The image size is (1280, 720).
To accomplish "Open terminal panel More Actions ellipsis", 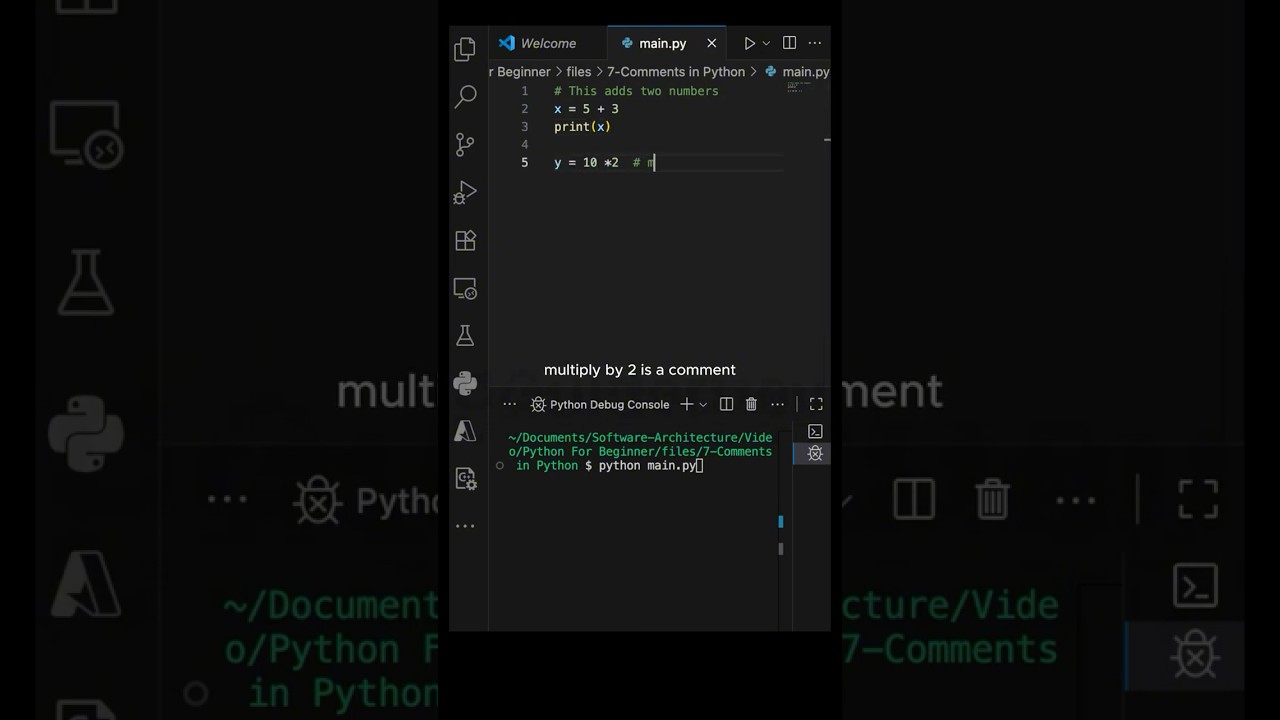I will pos(777,404).
